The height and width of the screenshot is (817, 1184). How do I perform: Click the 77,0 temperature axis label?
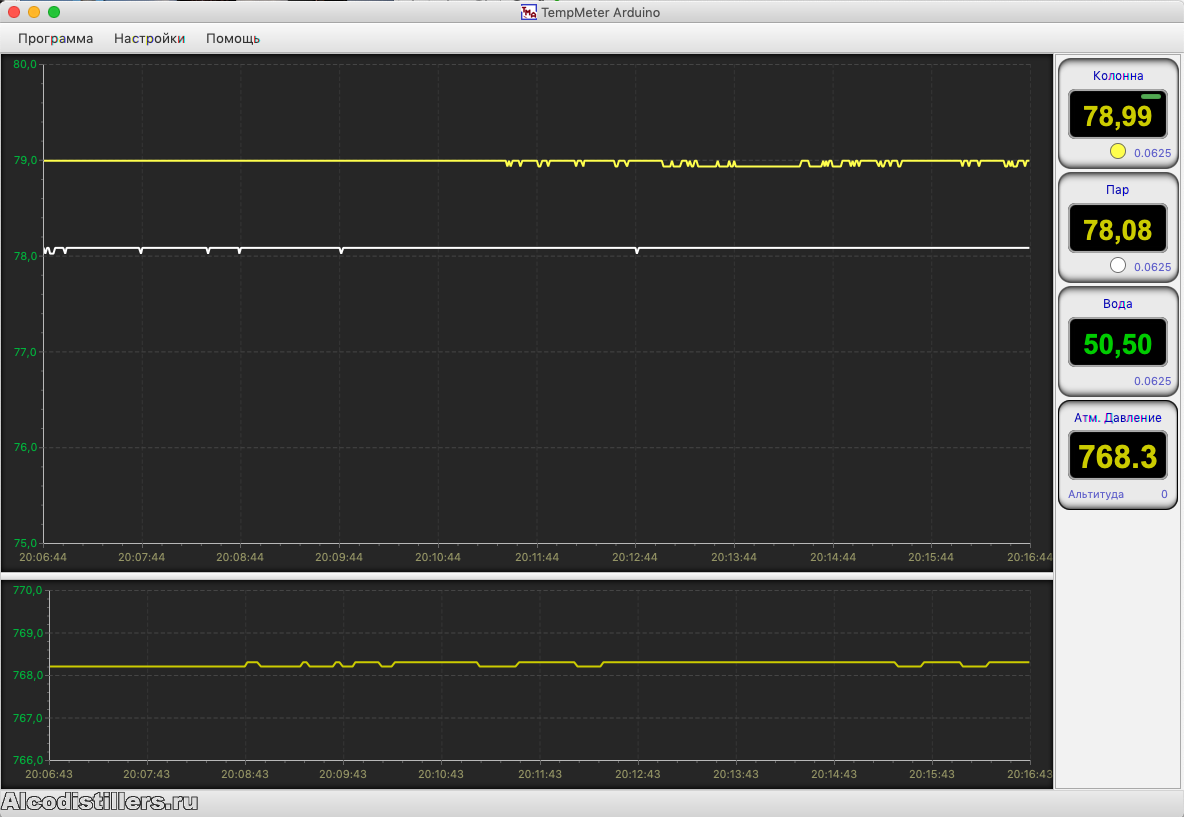coord(25,352)
